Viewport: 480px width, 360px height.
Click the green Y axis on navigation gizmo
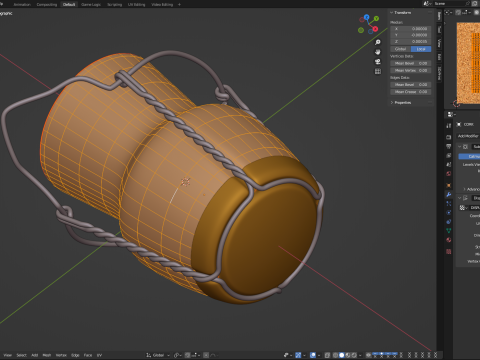[x=376, y=19]
